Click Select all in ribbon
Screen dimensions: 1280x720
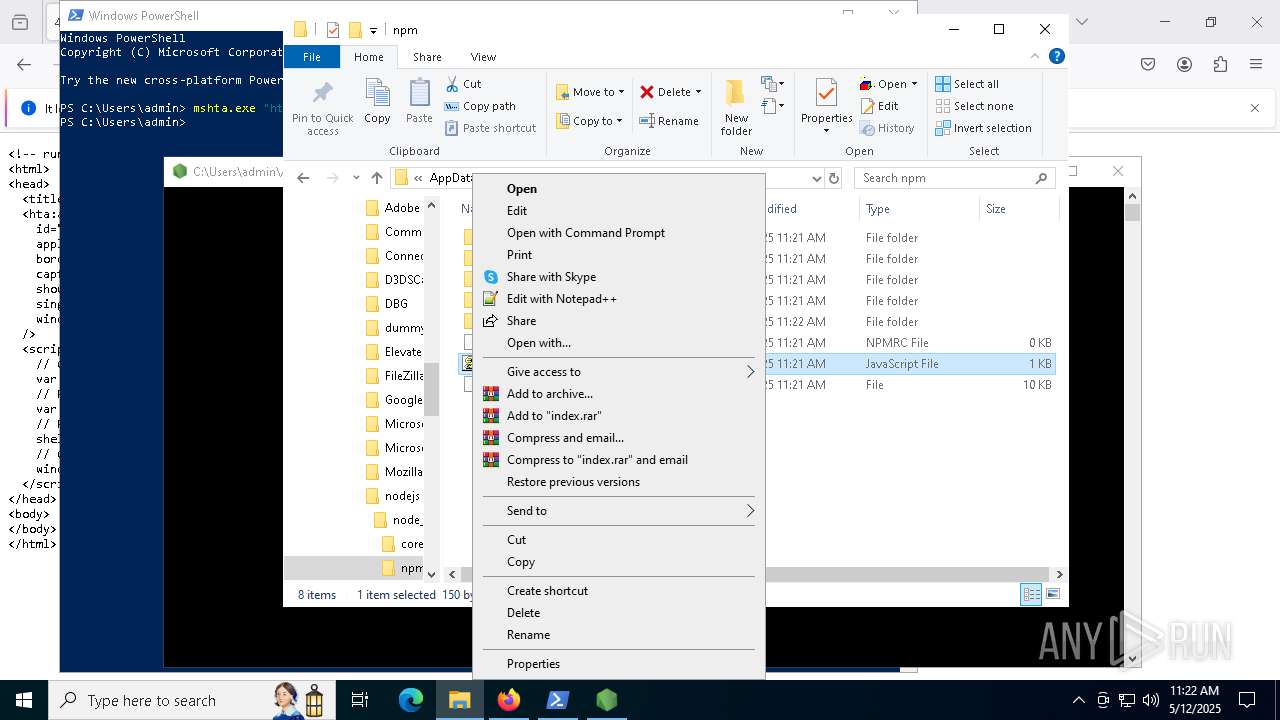tap(967, 84)
